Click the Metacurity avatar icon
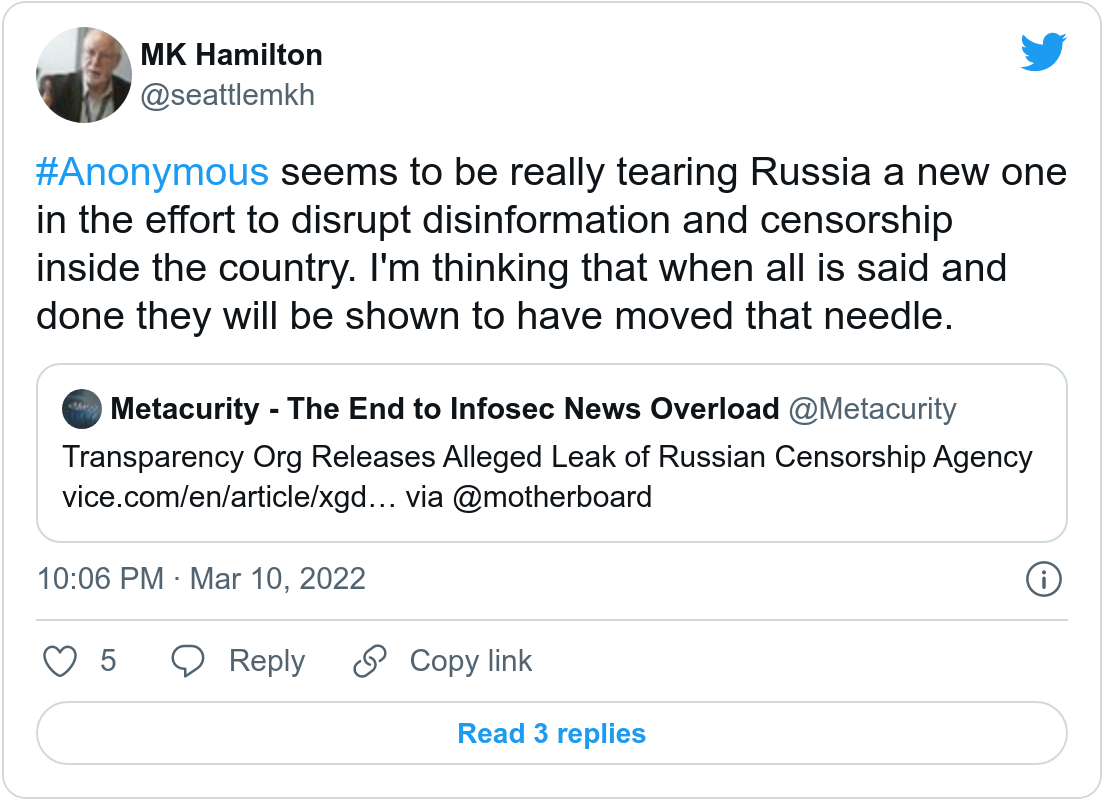This screenshot has width=1105, height=801. click(81, 409)
